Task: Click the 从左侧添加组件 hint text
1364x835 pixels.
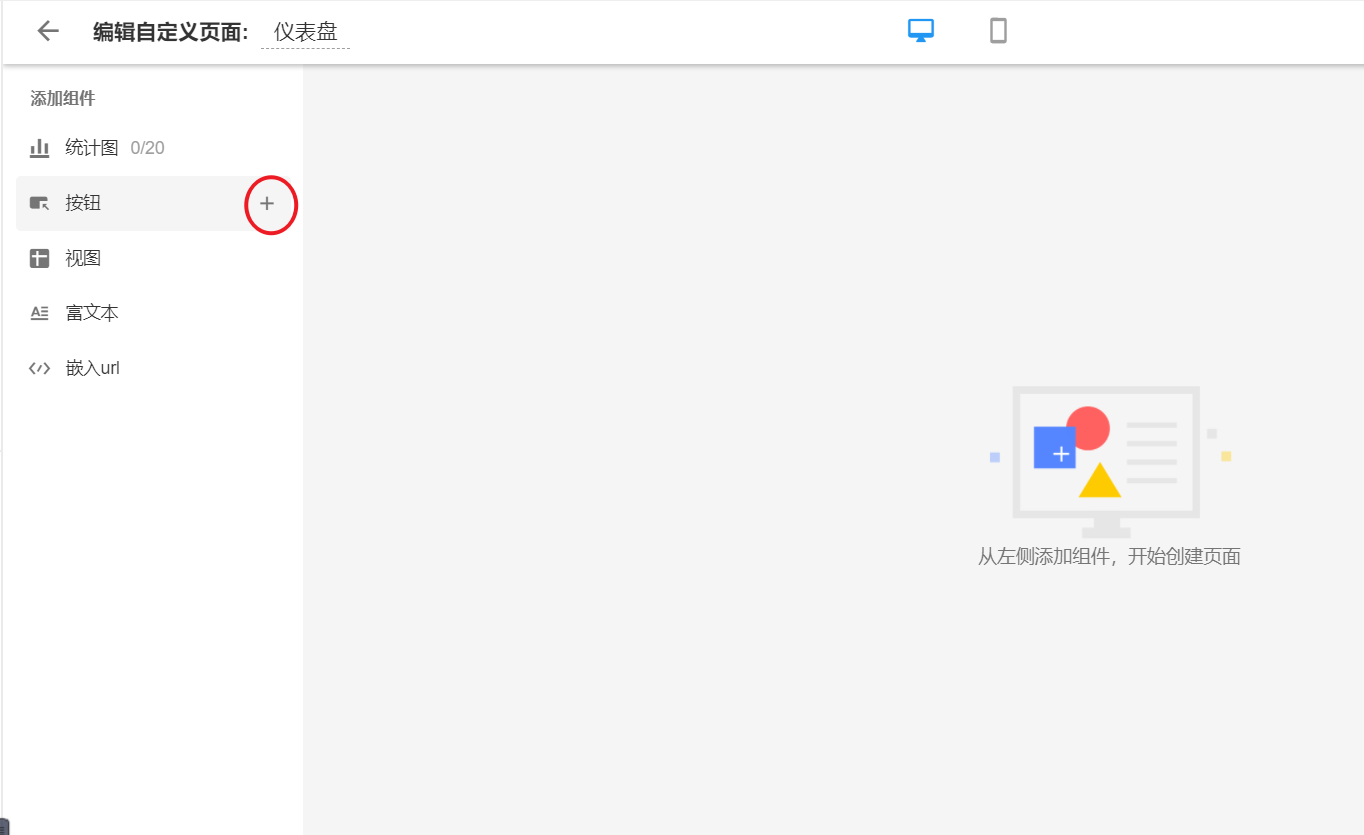Action: click(x=1109, y=557)
